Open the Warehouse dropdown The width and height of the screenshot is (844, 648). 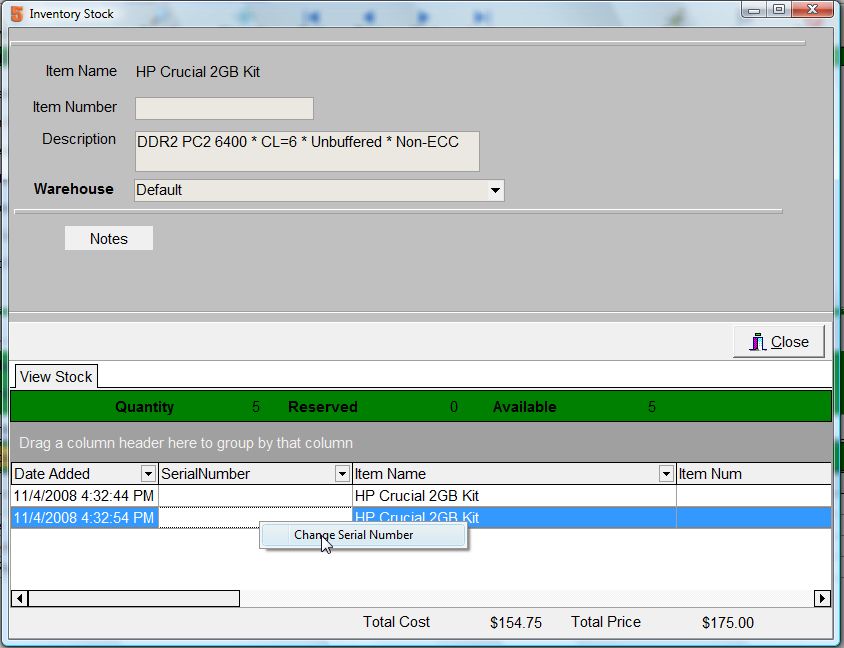point(495,190)
